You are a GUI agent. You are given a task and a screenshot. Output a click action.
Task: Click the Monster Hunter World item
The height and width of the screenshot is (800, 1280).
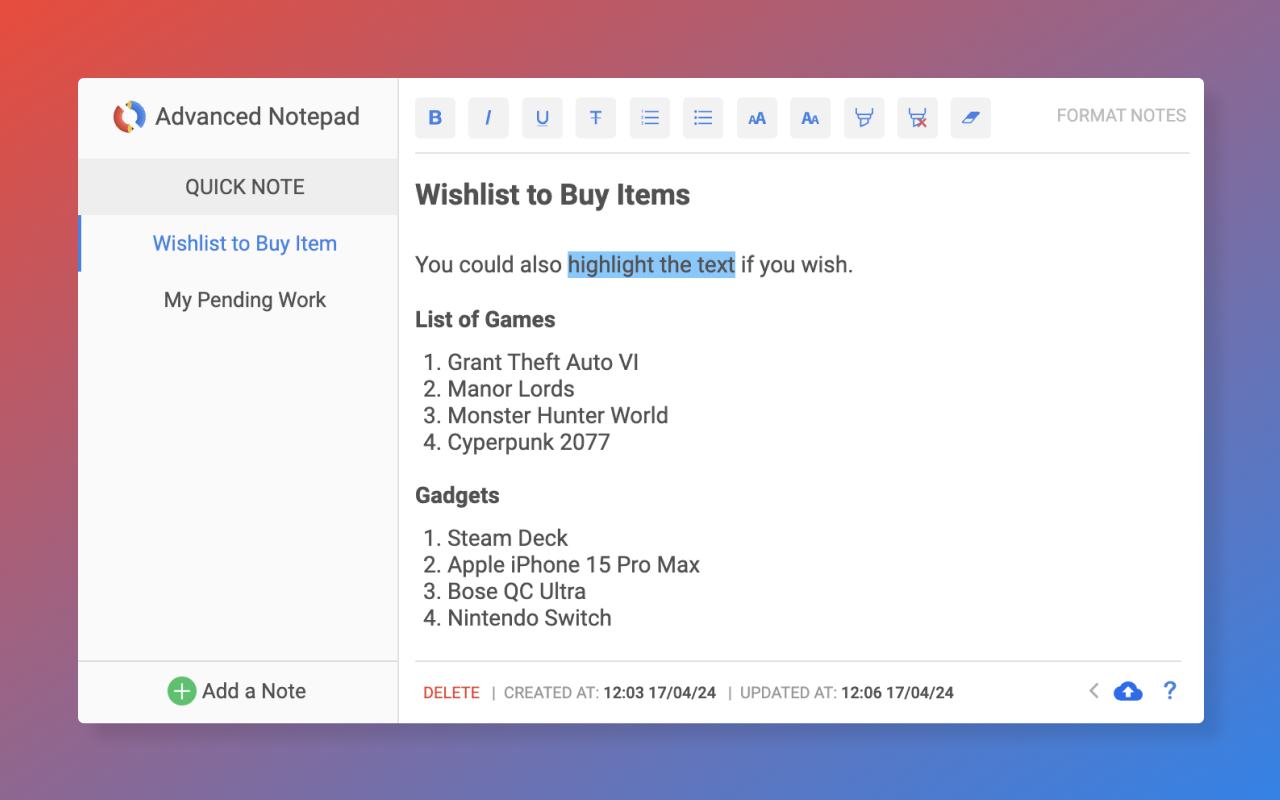point(558,415)
